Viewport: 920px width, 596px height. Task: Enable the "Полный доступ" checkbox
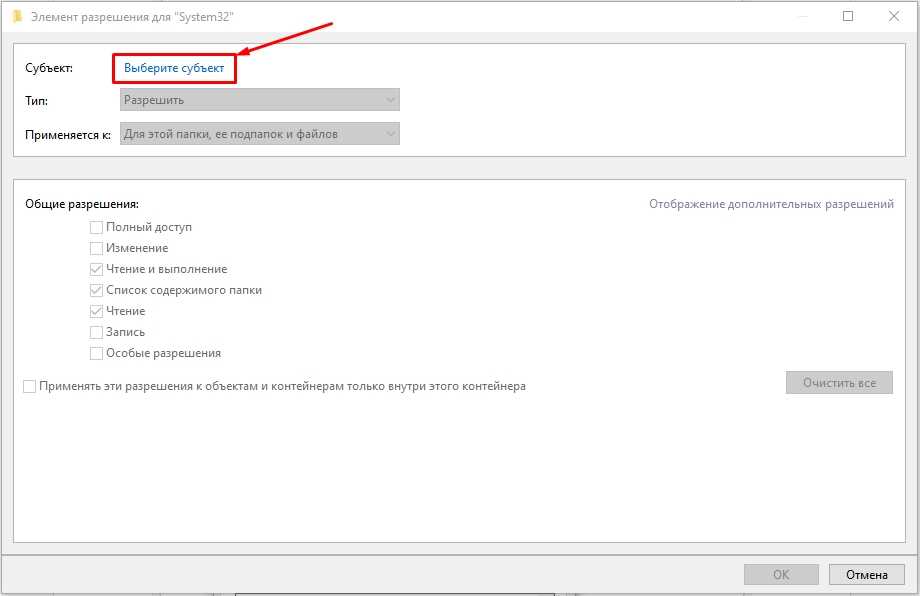pyautogui.click(x=97, y=227)
